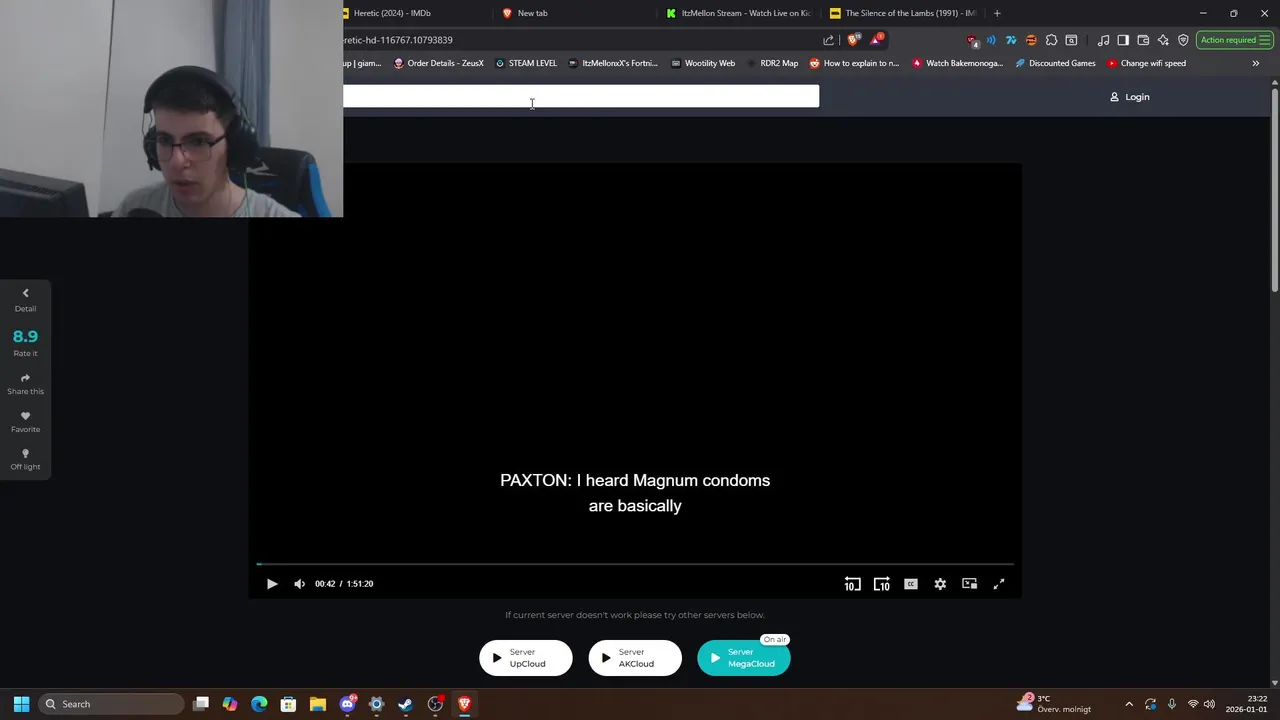
Task: Open Watch Bakemonoga... bookmark
Action: point(957,63)
